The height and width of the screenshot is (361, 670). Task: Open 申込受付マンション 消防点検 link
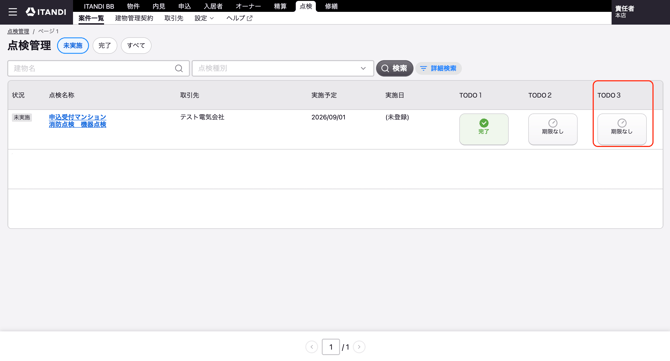(x=77, y=121)
